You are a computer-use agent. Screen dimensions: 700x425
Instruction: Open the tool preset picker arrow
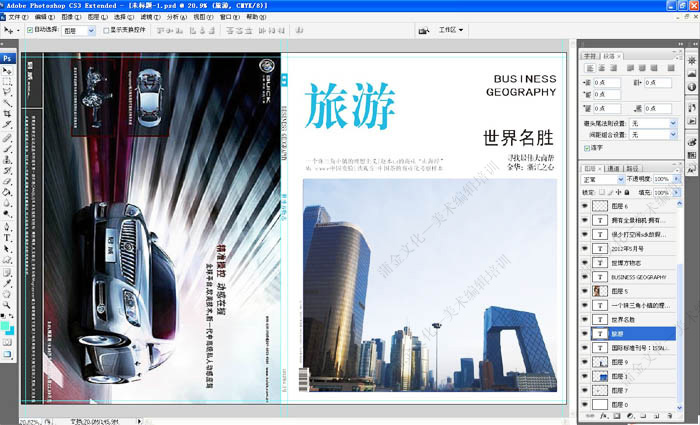click(x=18, y=30)
